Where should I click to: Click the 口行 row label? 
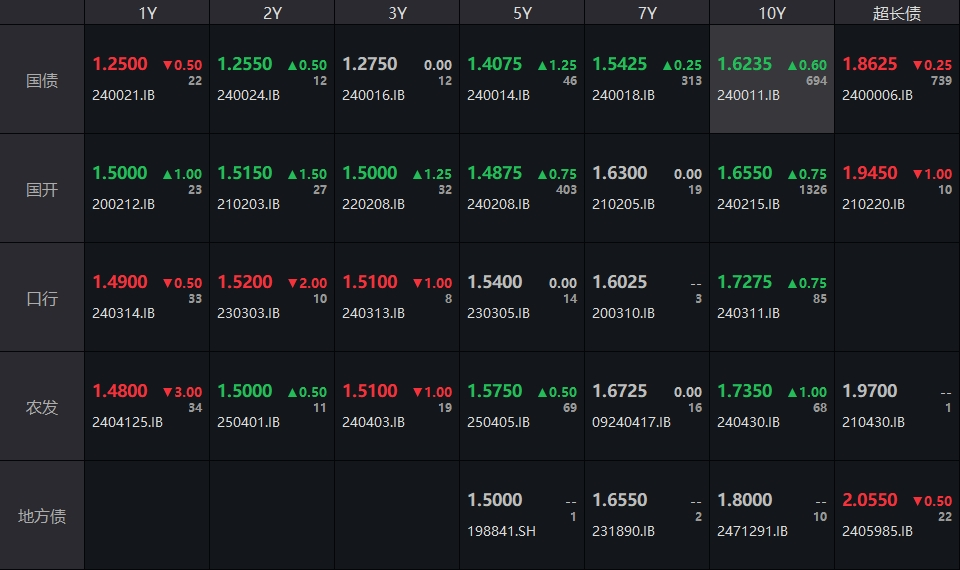42,298
